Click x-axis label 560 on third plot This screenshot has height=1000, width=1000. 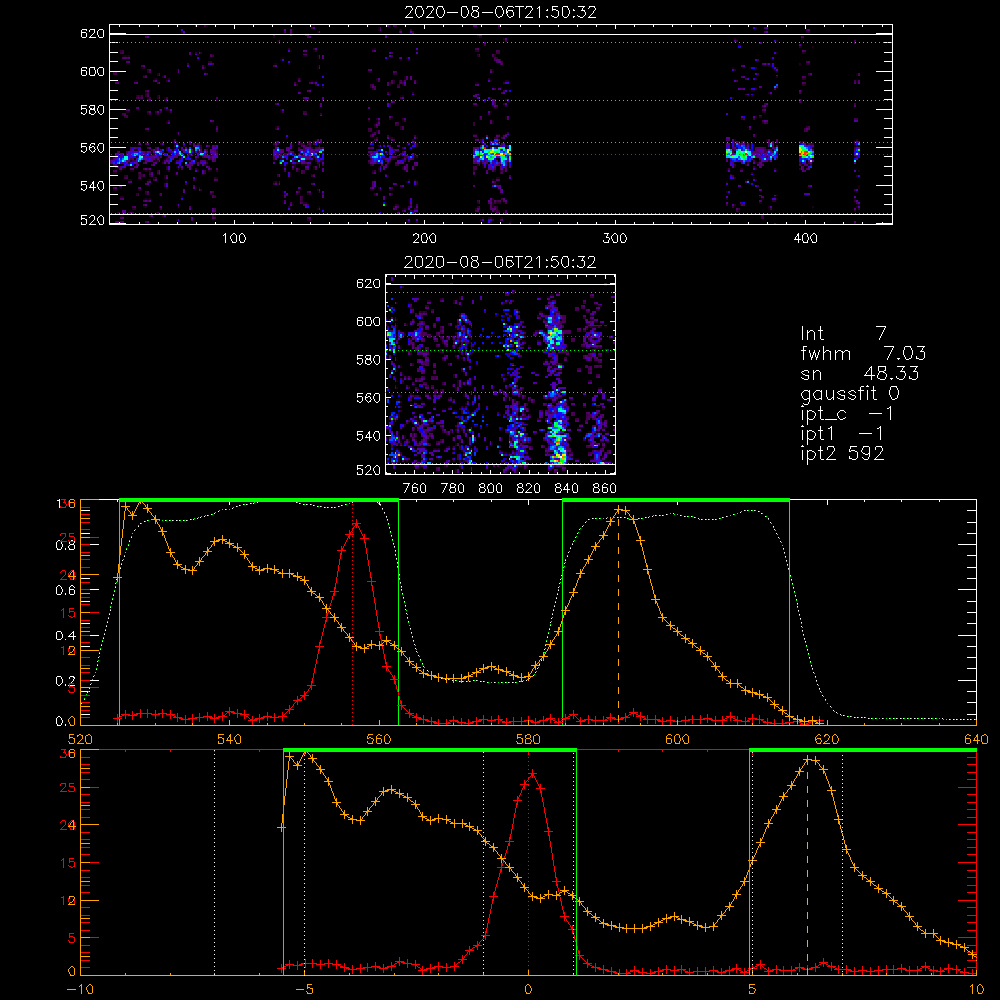(x=379, y=740)
